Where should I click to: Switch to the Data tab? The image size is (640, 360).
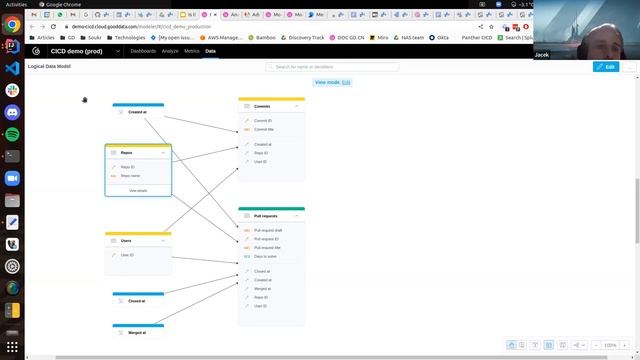click(x=210, y=51)
